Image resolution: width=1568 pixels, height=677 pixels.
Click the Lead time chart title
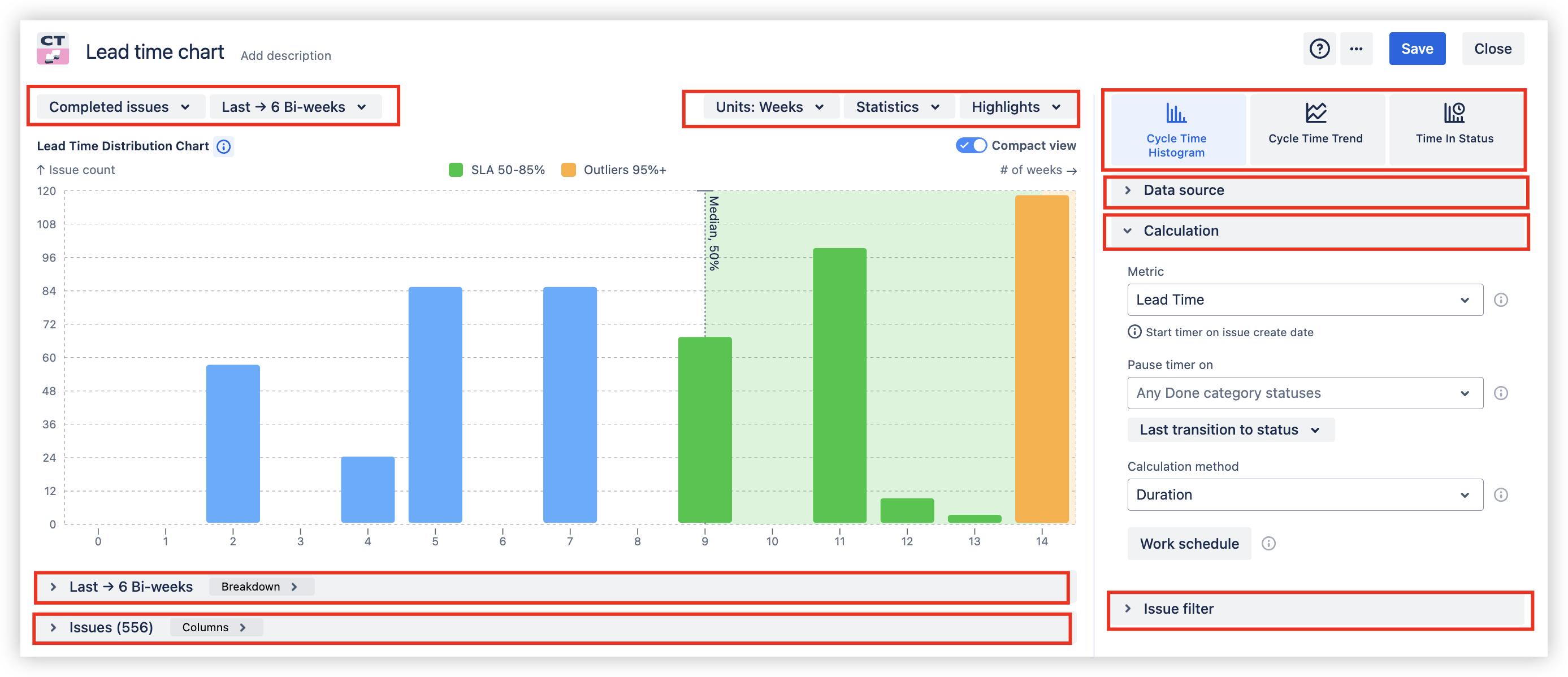click(155, 52)
